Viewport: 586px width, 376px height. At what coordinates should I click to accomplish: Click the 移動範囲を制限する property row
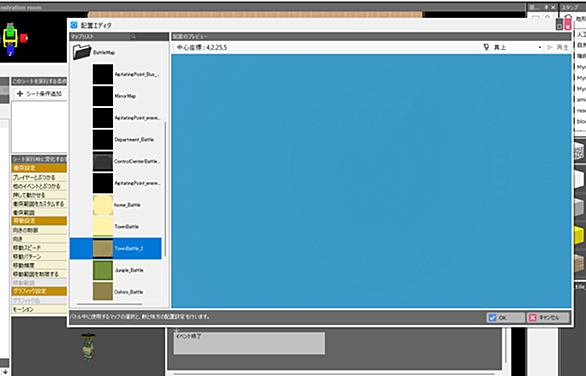tap(39, 274)
